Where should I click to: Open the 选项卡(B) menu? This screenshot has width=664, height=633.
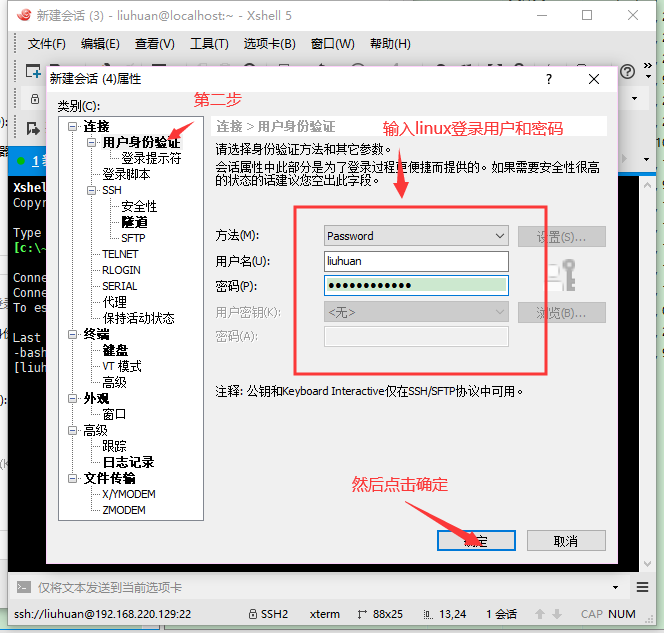(x=269, y=44)
